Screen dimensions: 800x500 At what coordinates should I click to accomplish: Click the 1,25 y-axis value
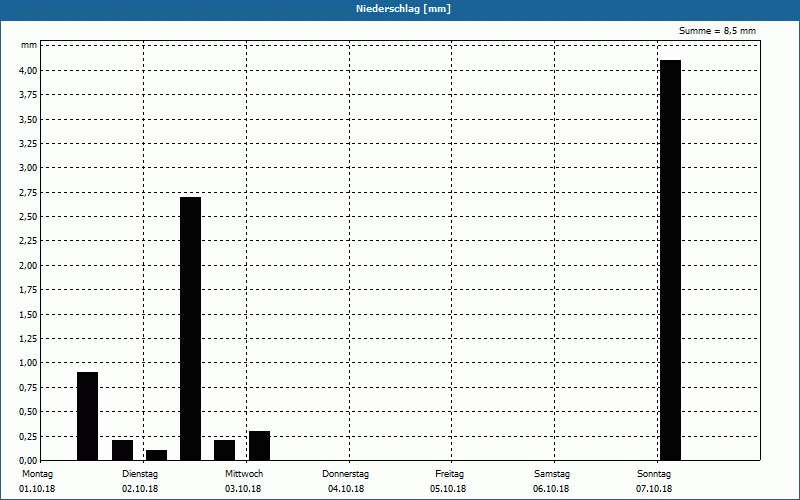point(28,339)
